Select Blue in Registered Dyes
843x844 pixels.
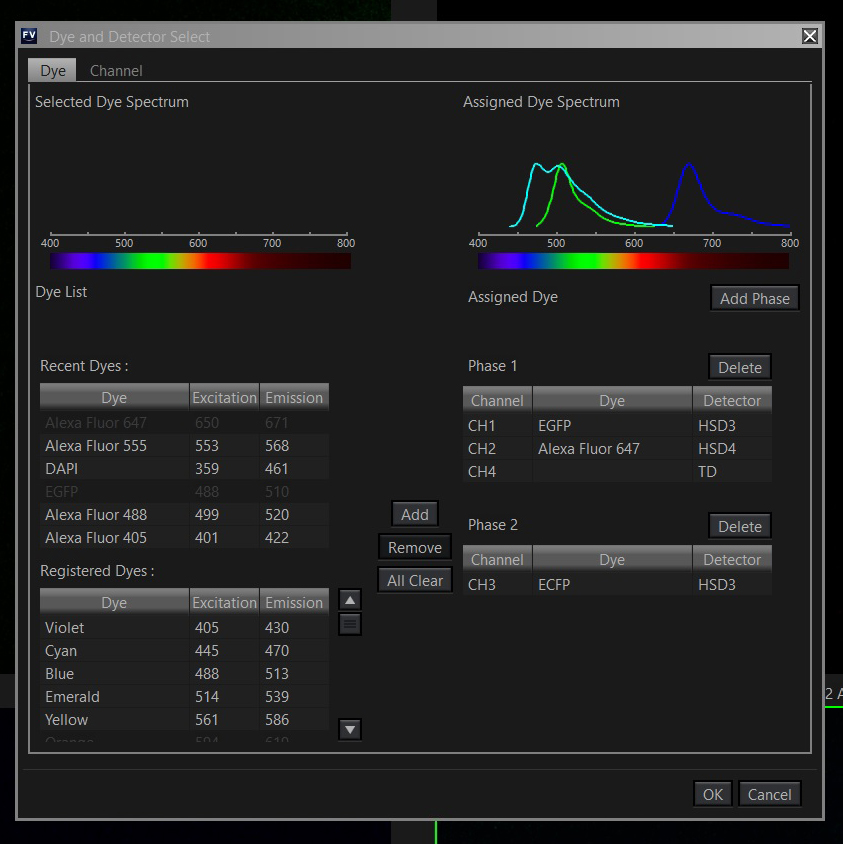(184, 674)
